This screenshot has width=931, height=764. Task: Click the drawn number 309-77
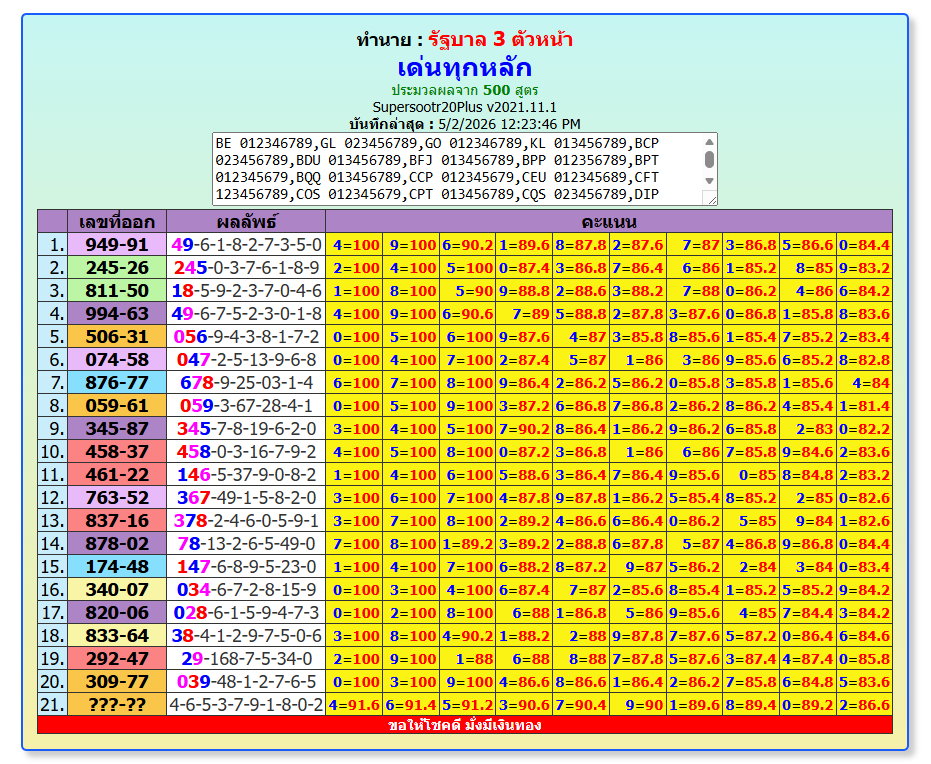point(117,681)
